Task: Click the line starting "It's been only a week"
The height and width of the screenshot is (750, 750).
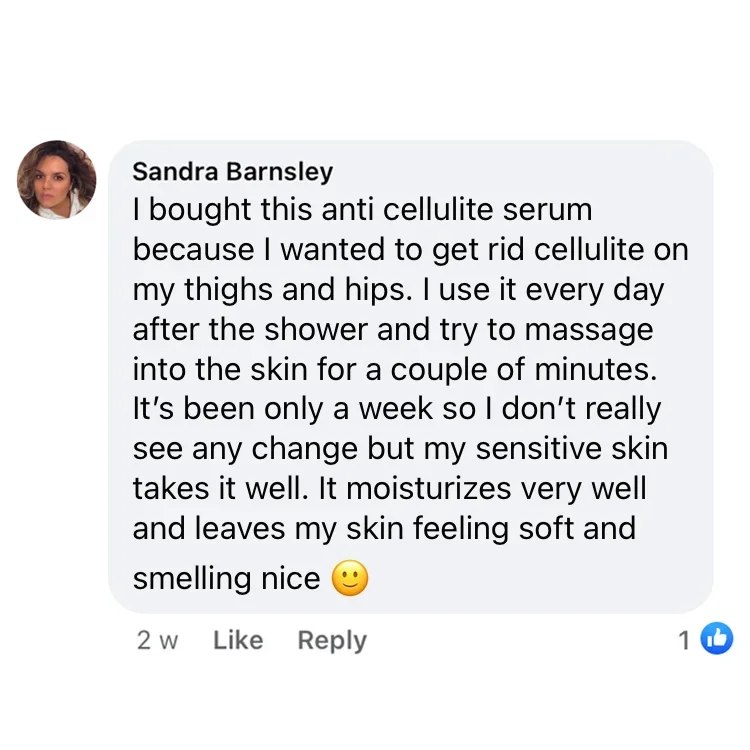Action: point(397,409)
